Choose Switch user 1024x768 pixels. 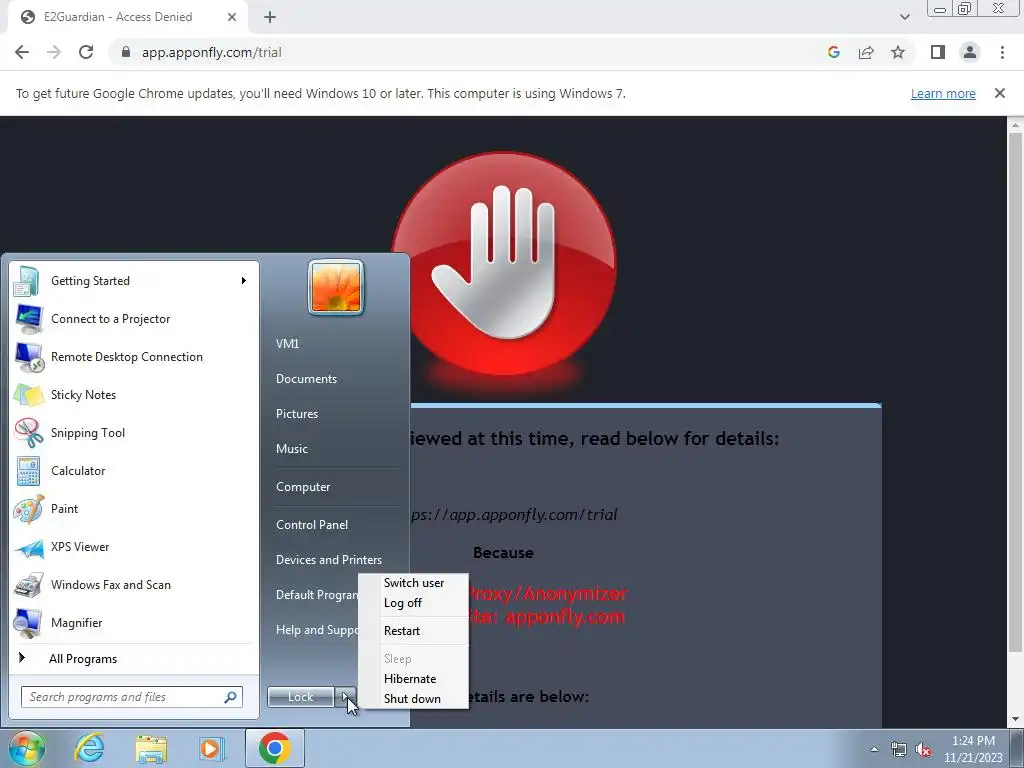point(413,583)
